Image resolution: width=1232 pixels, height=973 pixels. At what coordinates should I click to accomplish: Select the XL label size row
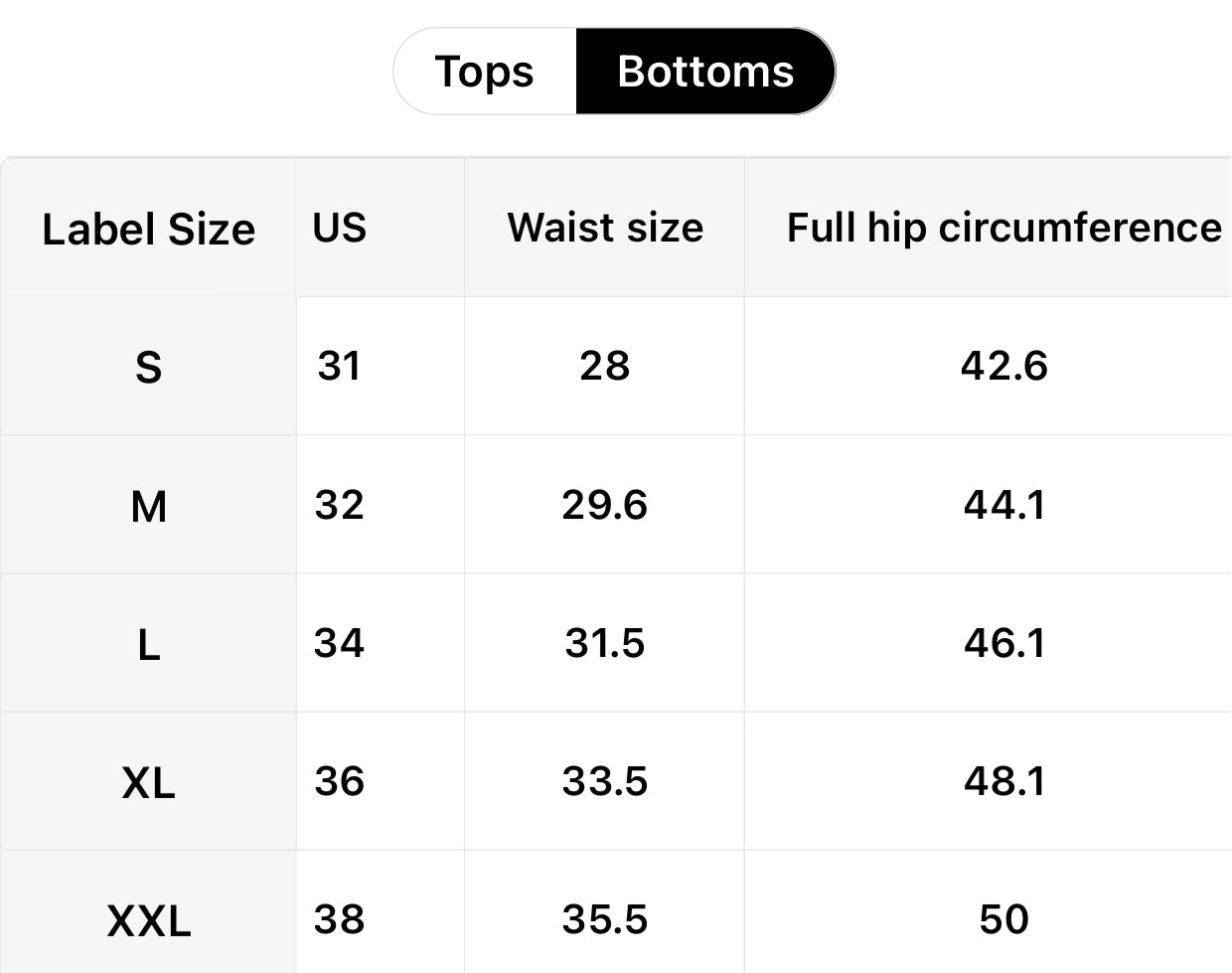148,782
